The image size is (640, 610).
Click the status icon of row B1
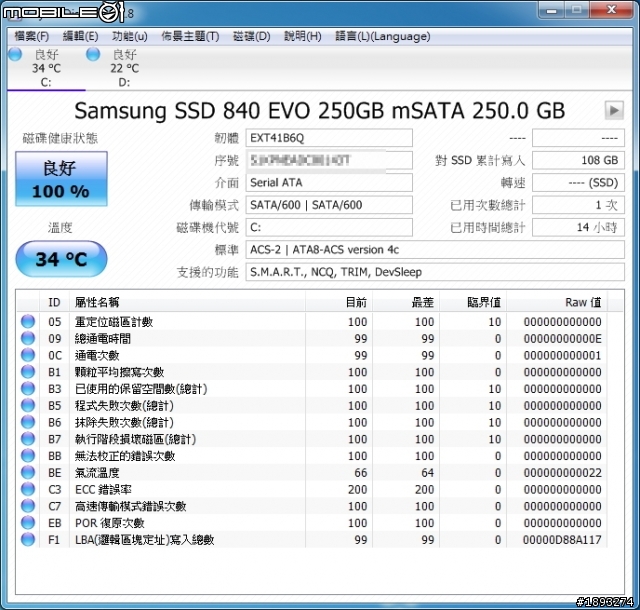pos(28,372)
